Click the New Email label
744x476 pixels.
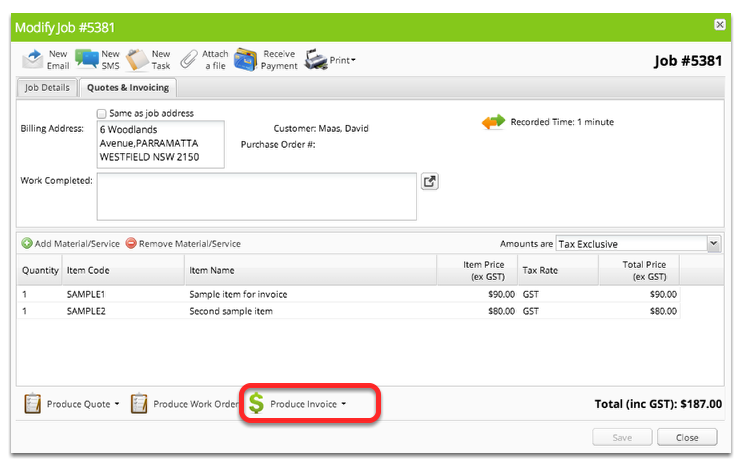(x=58, y=60)
